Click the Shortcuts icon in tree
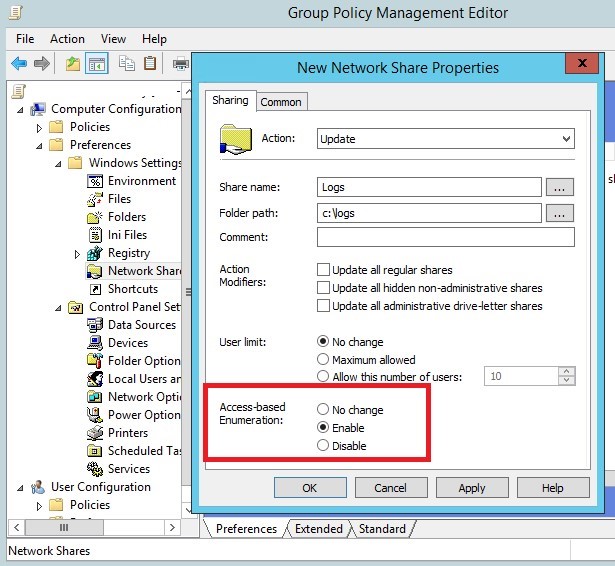The image size is (615, 566). point(96,289)
